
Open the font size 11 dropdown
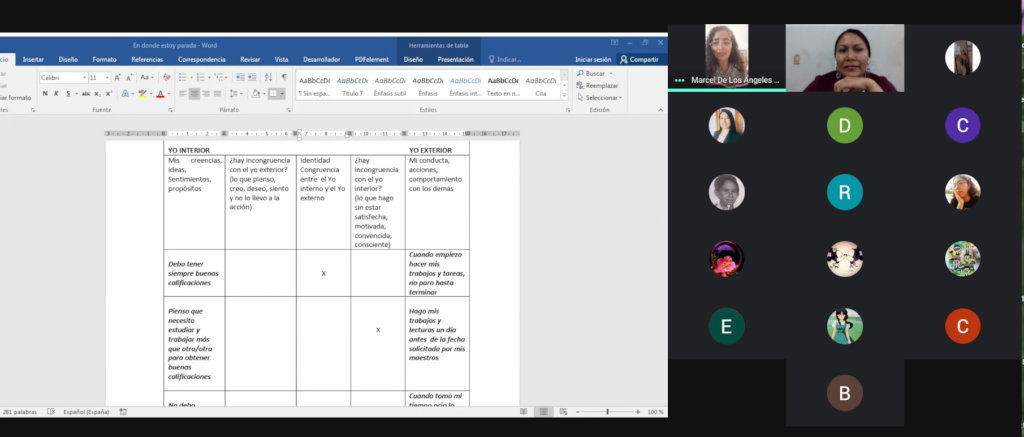108,77
